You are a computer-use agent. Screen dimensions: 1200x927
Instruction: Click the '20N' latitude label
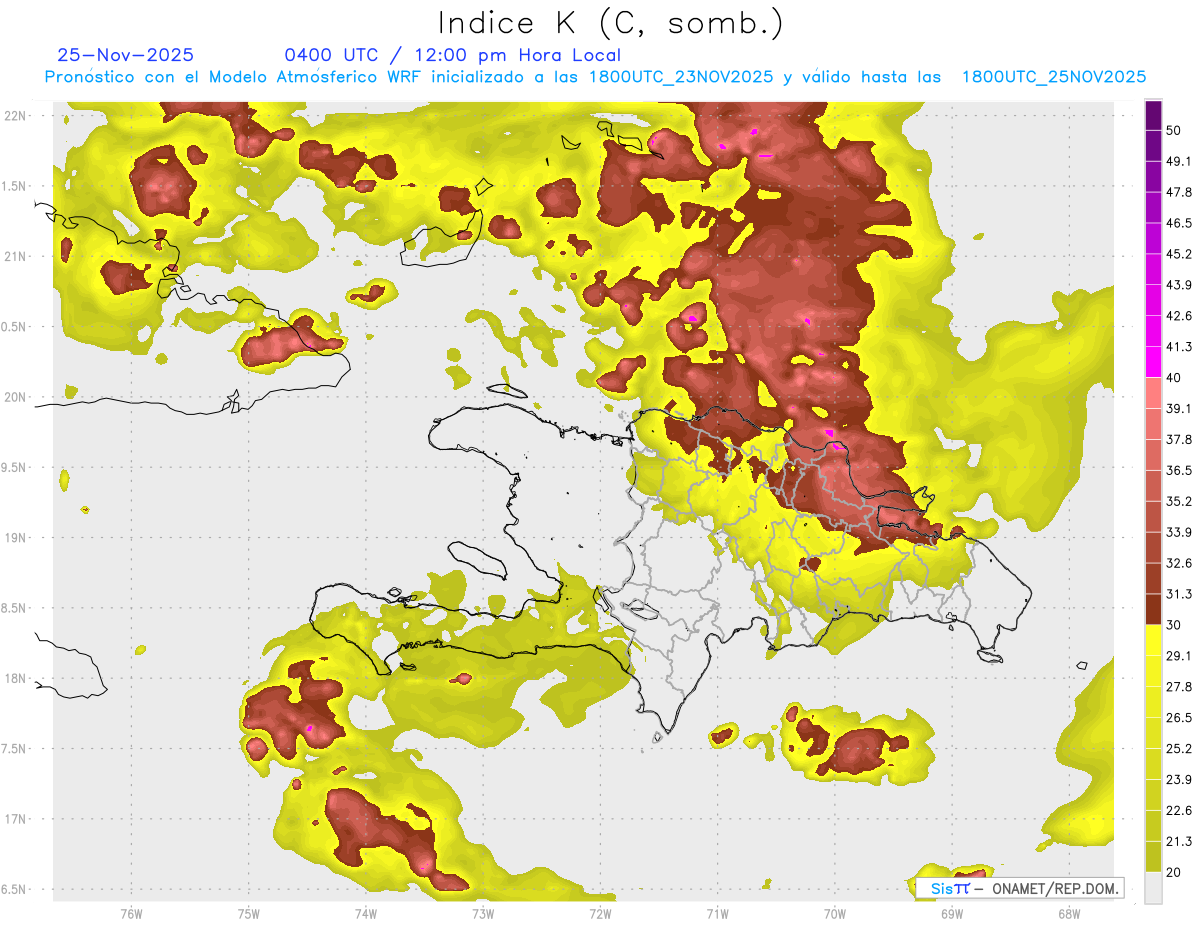click(15, 397)
